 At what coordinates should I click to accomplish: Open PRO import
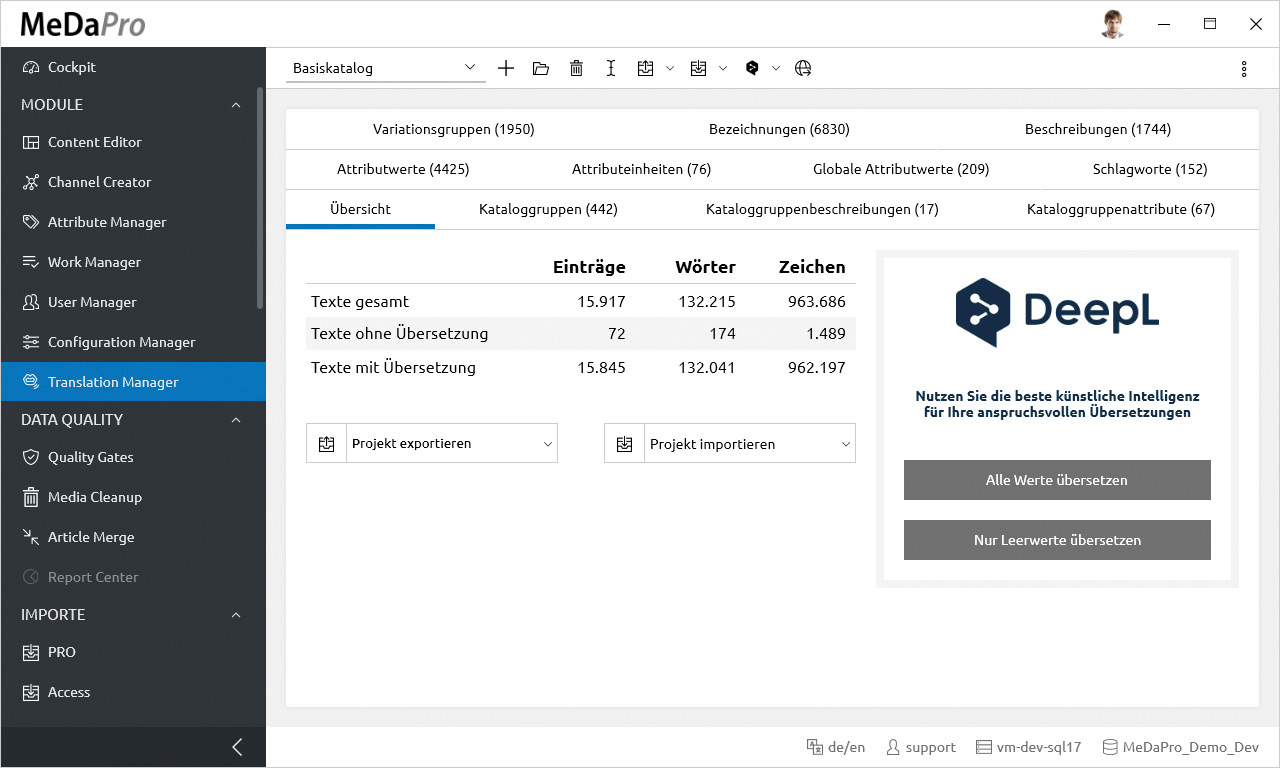click(x=133, y=652)
